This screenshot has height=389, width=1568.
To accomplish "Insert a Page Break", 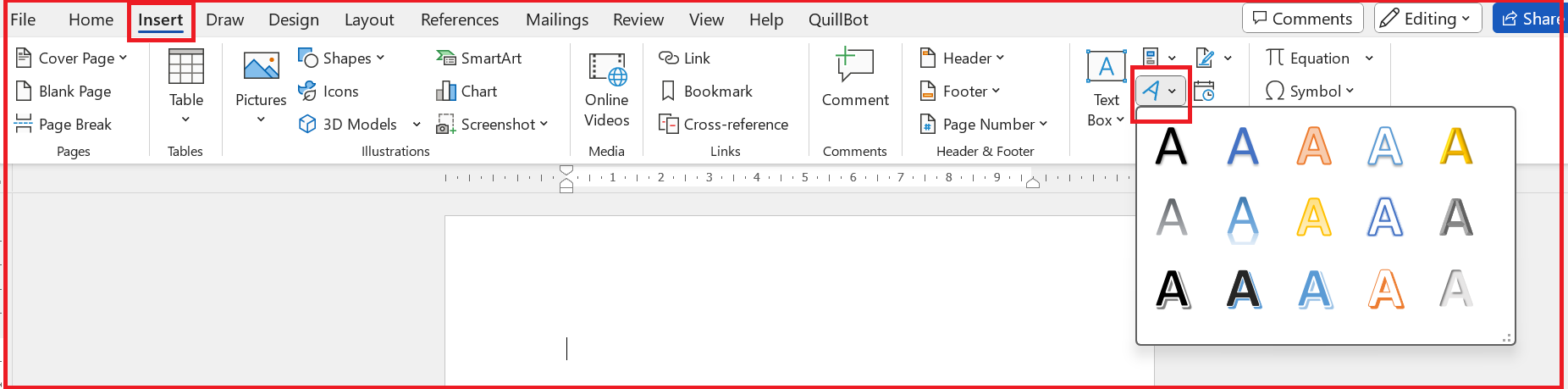I will [63, 124].
